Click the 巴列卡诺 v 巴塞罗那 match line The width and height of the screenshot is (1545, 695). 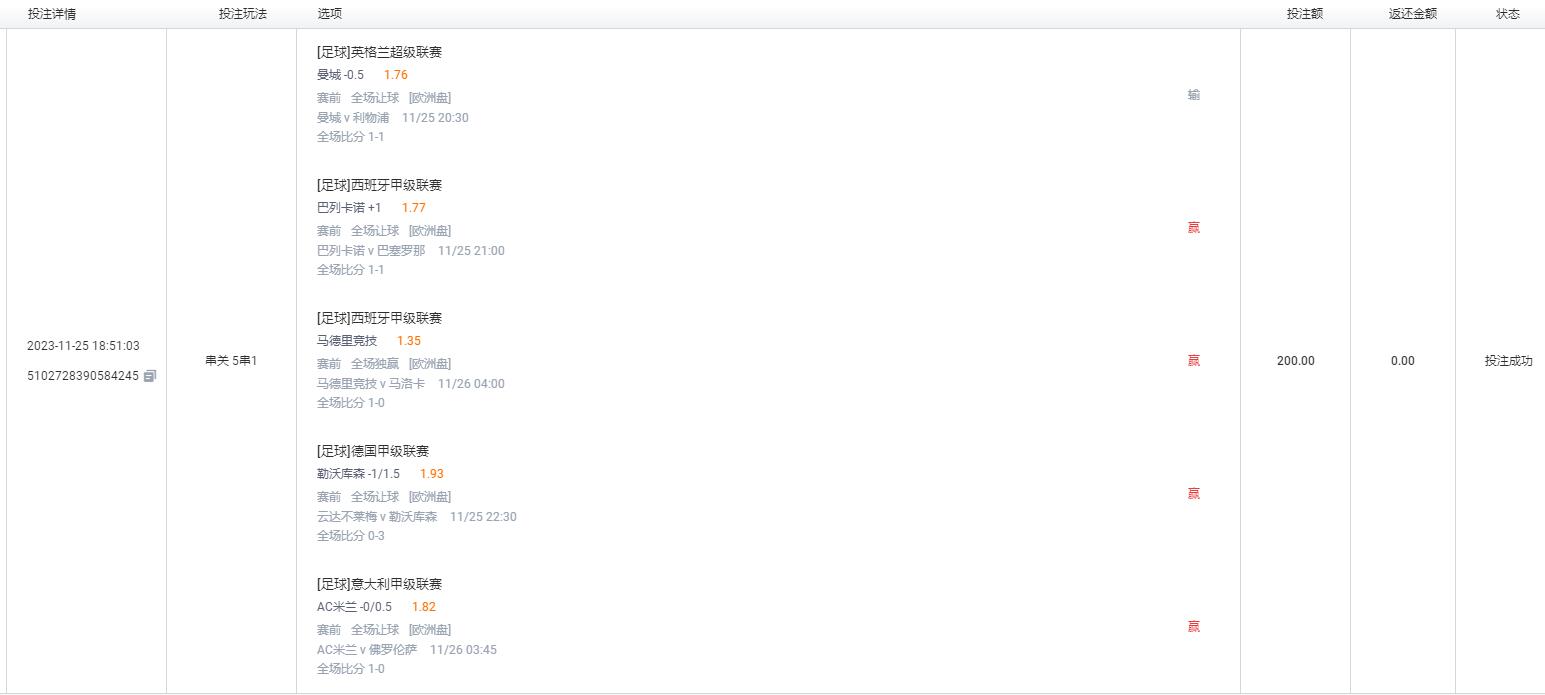(411, 250)
